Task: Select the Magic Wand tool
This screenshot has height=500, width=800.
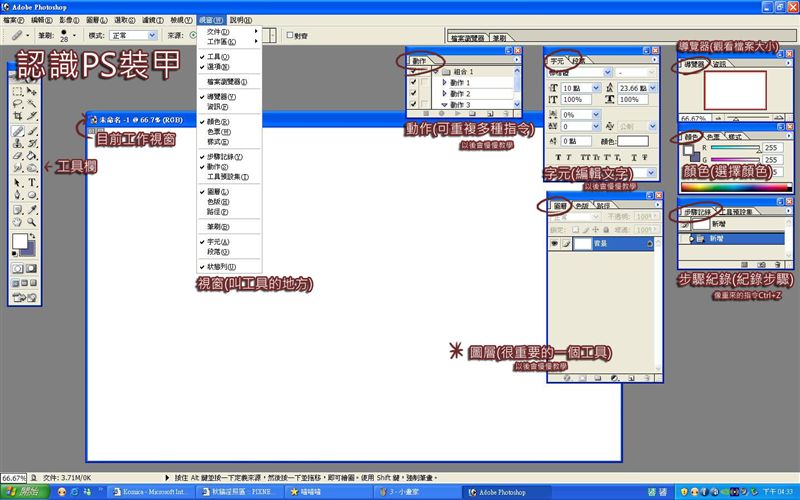Action: (x=32, y=104)
